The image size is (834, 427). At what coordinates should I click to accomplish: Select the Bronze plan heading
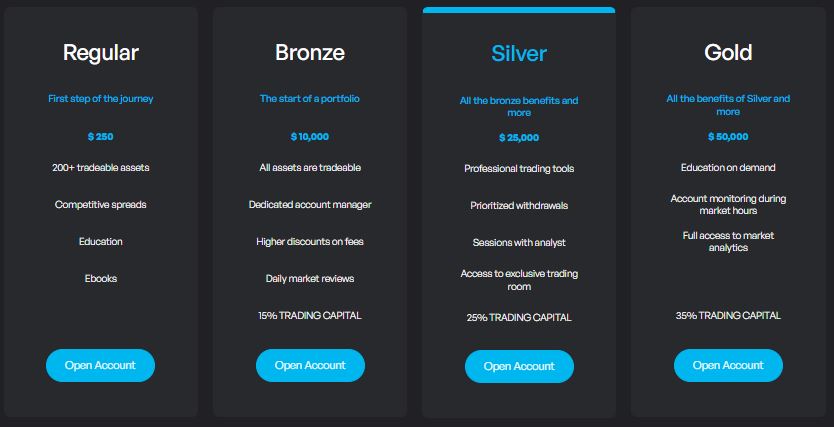click(310, 53)
